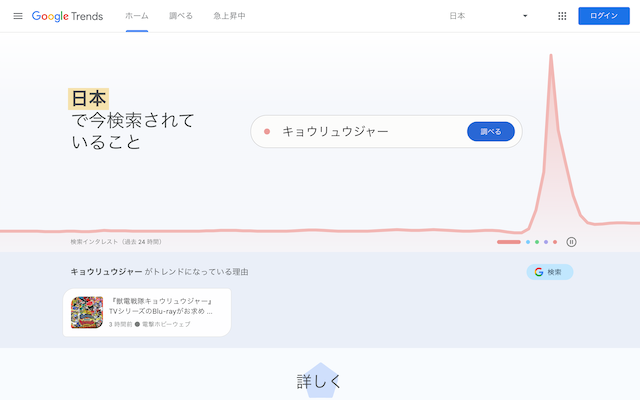Image resolution: width=640 pixels, height=400 pixels.
Task: Click the 詳しく heading
Action: click(319, 382)
